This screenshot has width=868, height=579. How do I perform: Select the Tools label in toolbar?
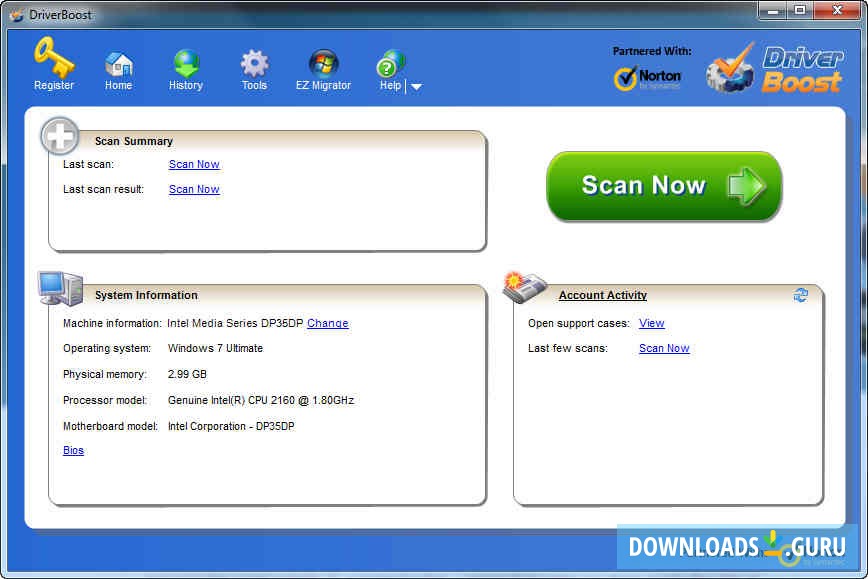[x=254, y=85]
